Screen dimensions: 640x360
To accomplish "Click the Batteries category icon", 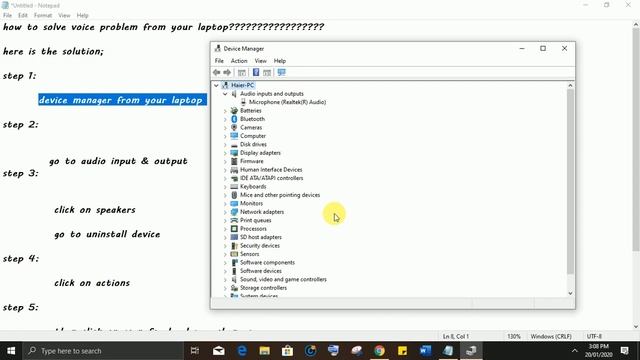I will [x=234, y=111].
